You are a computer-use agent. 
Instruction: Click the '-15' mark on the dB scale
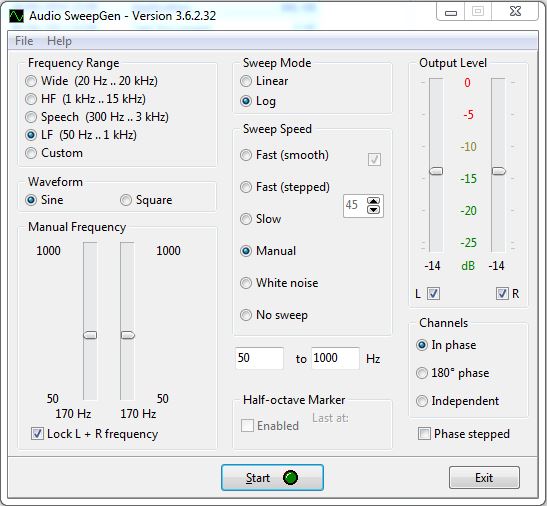click(468, 179)
